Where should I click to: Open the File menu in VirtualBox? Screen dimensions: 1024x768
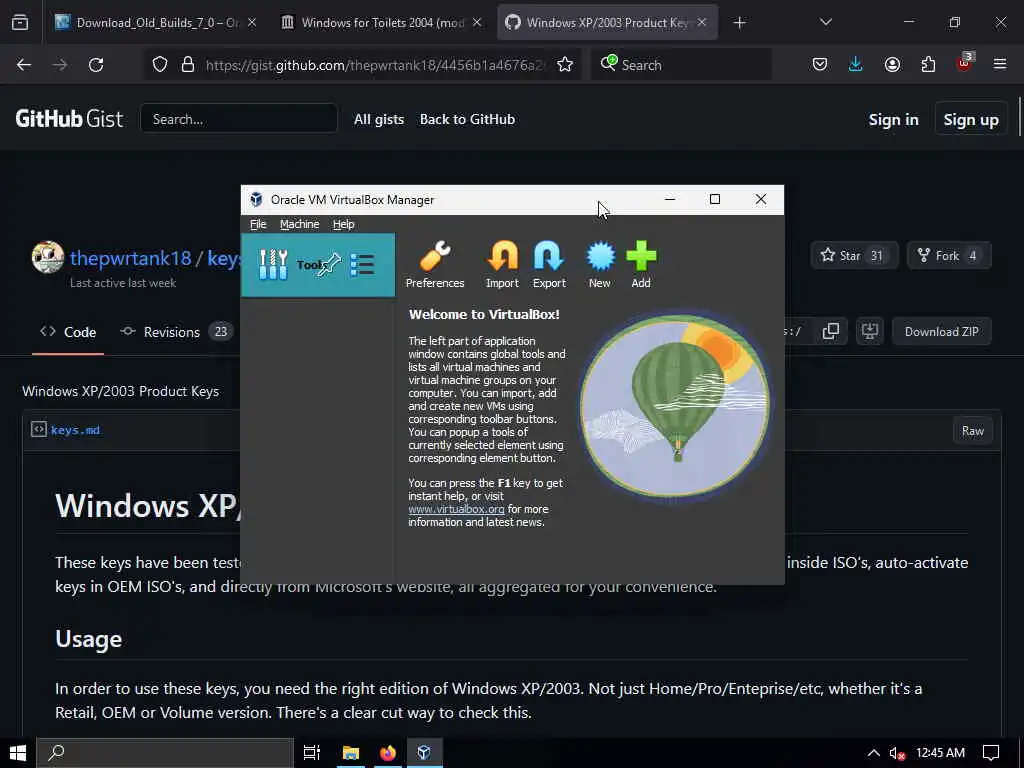coord(258,224)
